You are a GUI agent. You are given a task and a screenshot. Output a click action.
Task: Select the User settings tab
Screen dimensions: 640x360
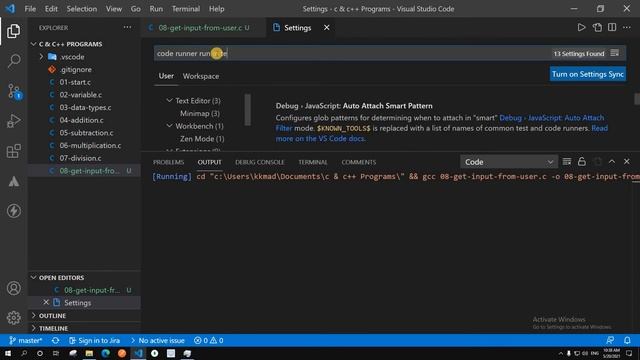click(x=166, y=76)
